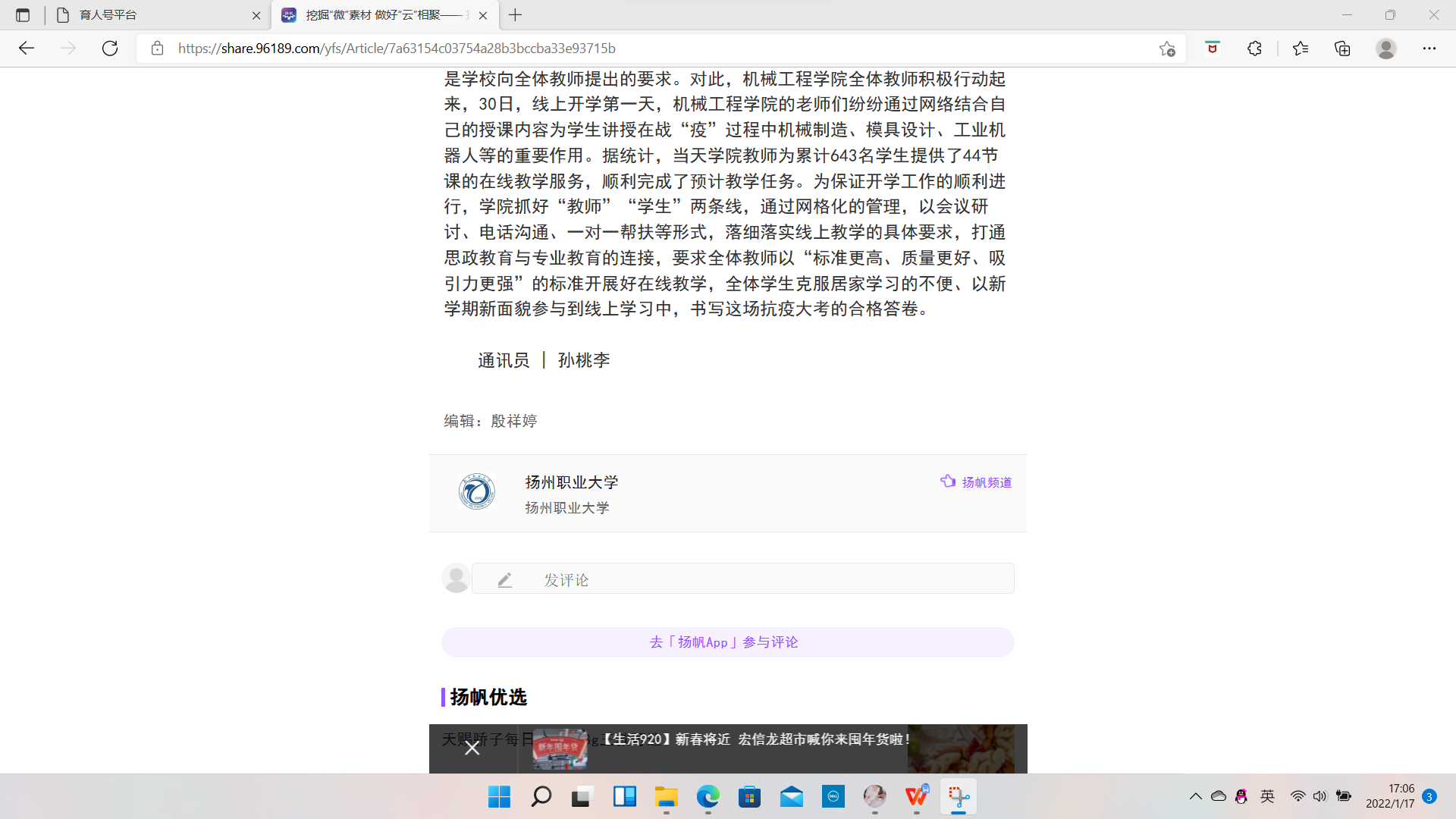Screen dimensions: 1456x819
Task: Open the Favorites hub icon
Action: click(1299, 49)
